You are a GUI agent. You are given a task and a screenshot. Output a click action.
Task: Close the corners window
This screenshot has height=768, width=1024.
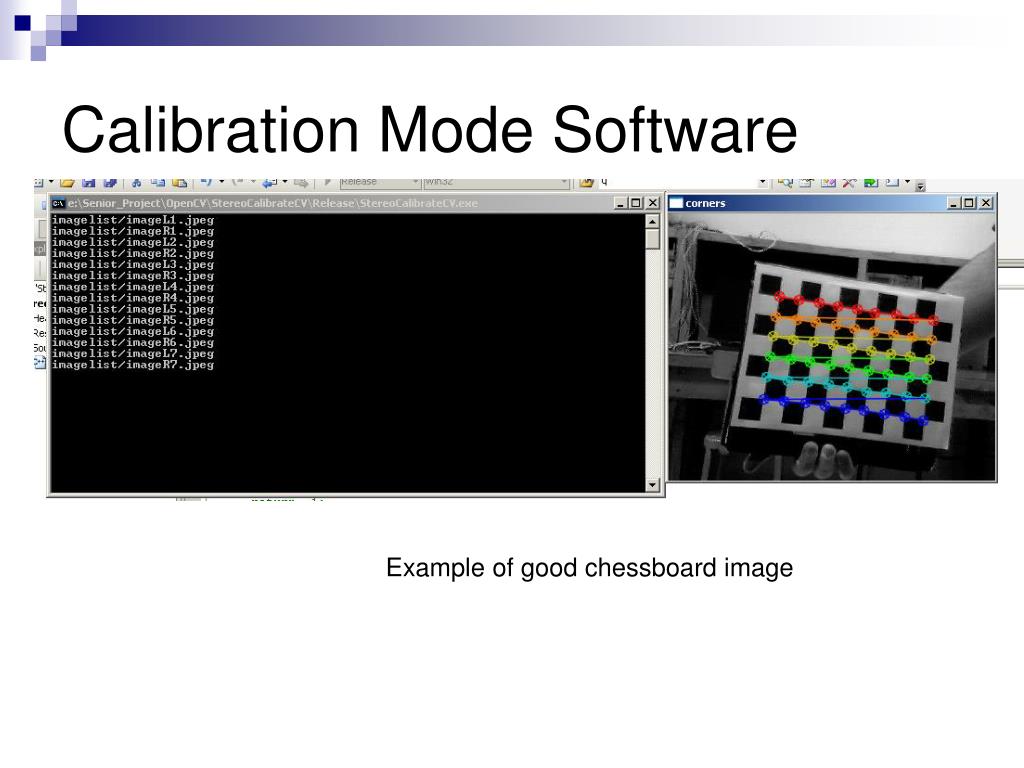(x=986, y=203)
